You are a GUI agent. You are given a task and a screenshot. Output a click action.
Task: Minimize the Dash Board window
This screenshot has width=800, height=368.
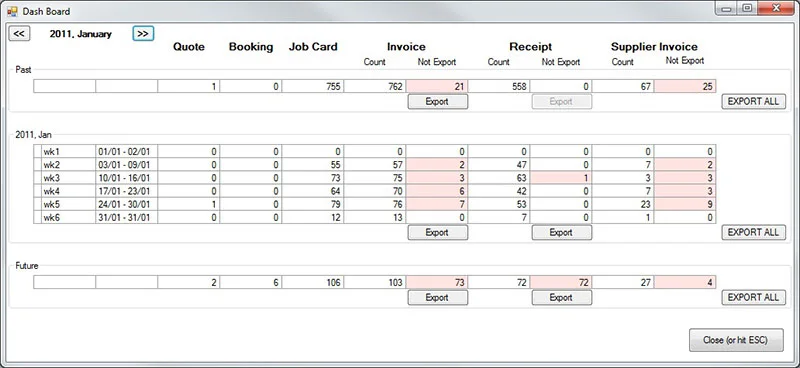coord(726,9)
